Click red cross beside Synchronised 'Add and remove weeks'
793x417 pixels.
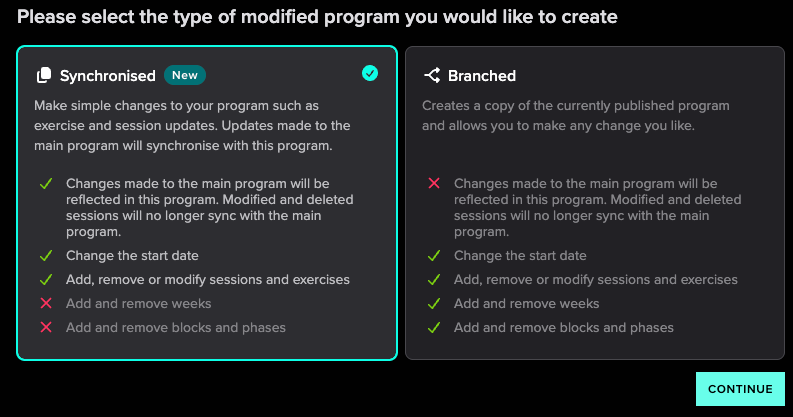46,303
